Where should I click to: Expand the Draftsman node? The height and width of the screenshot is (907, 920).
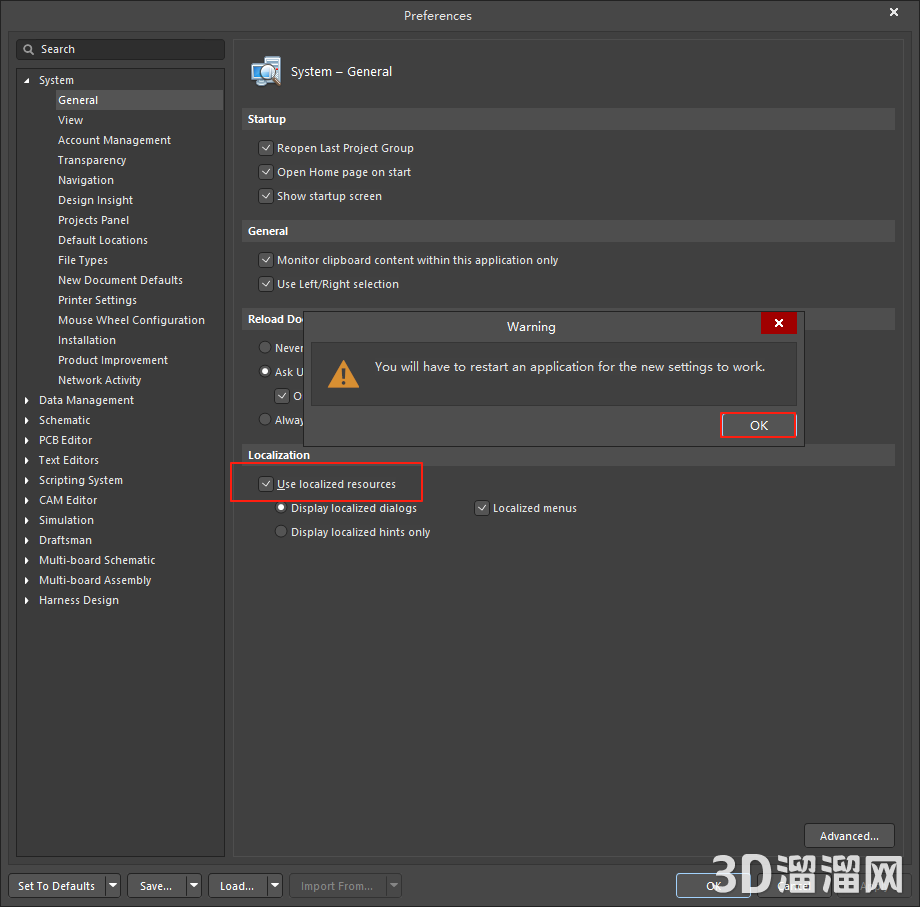pyautogui.click(x=26, y=540)
